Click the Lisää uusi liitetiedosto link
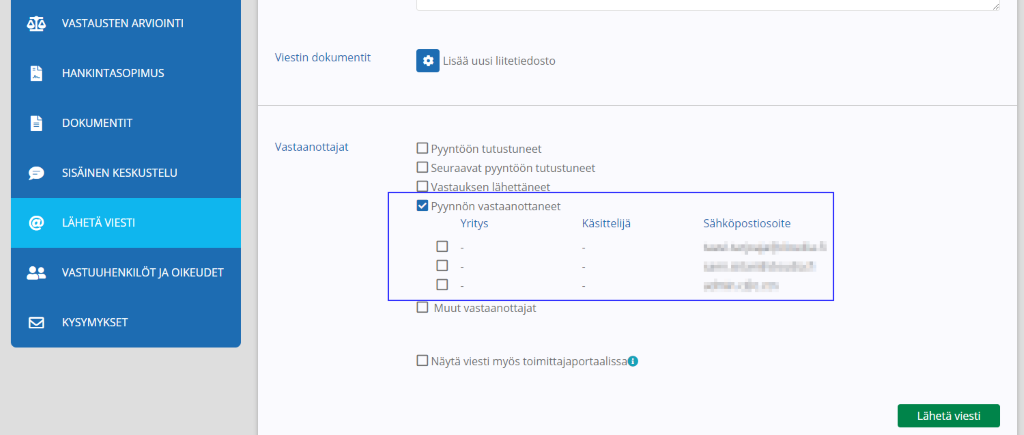The width and height of the screenshot is (1024, 435). click(x=499, y=61)
